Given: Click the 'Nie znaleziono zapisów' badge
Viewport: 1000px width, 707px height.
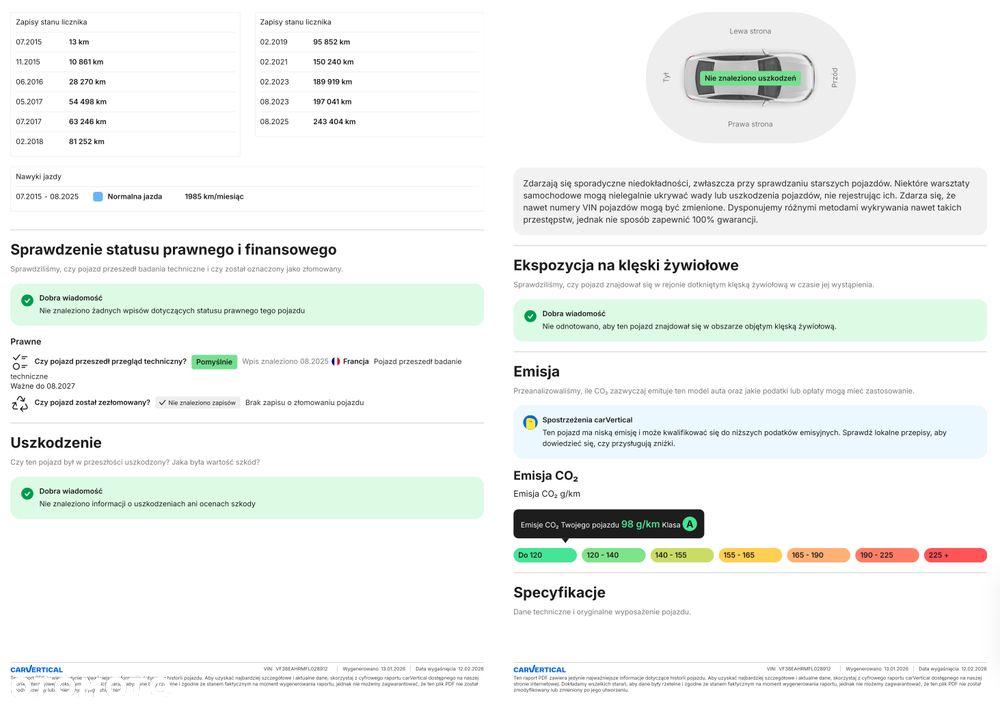Looking at the screenshot, I should [x=198, y=402].
